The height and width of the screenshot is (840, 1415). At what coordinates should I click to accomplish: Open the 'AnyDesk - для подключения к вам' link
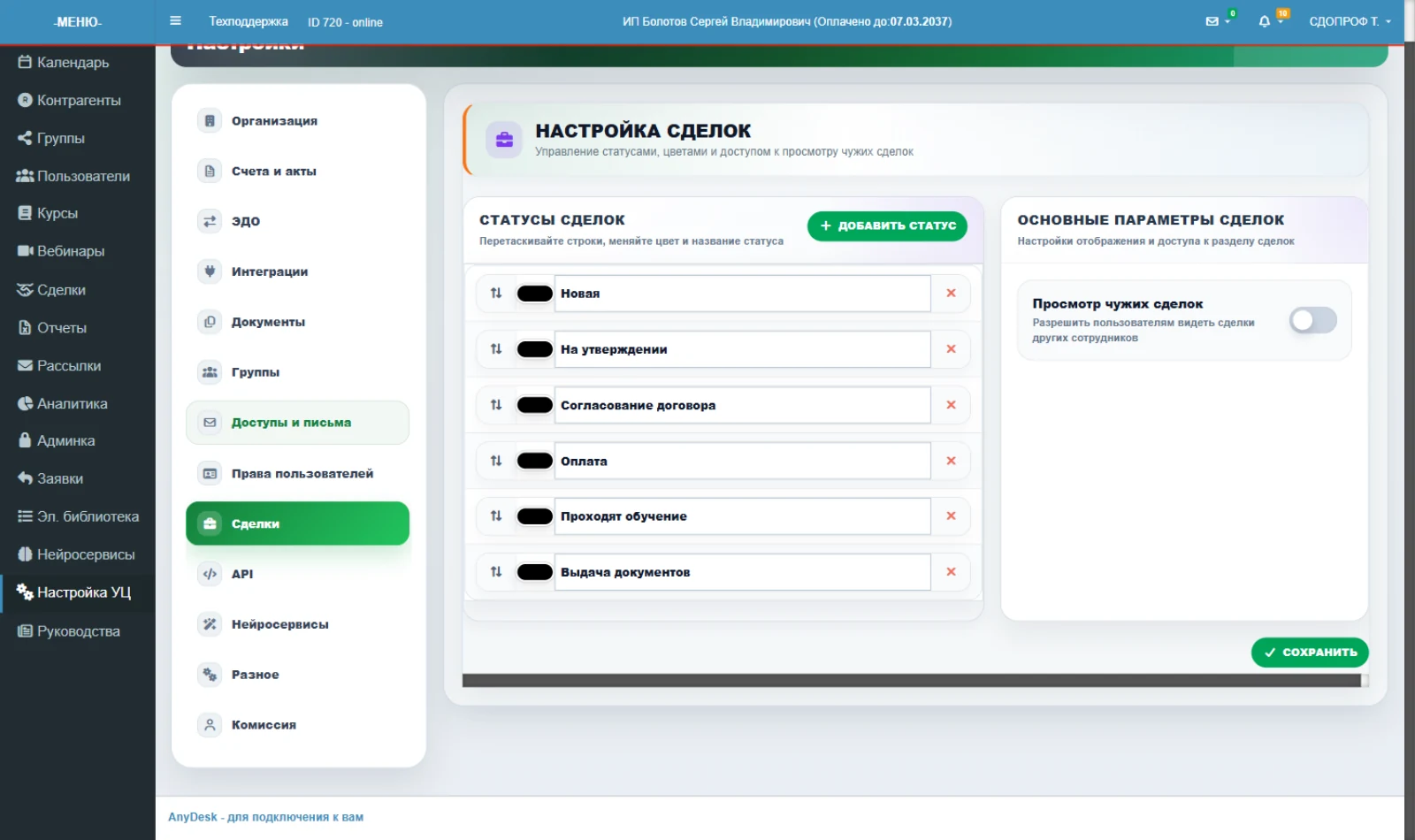click(x=265, y=817)
